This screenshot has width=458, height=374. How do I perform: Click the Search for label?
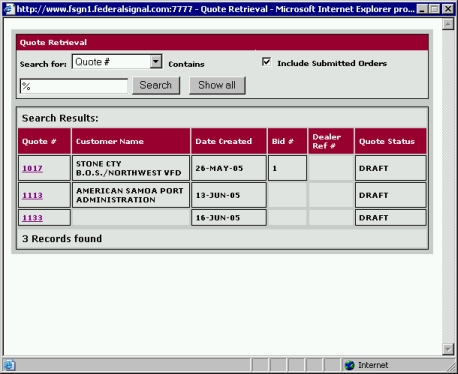point(43,64)
